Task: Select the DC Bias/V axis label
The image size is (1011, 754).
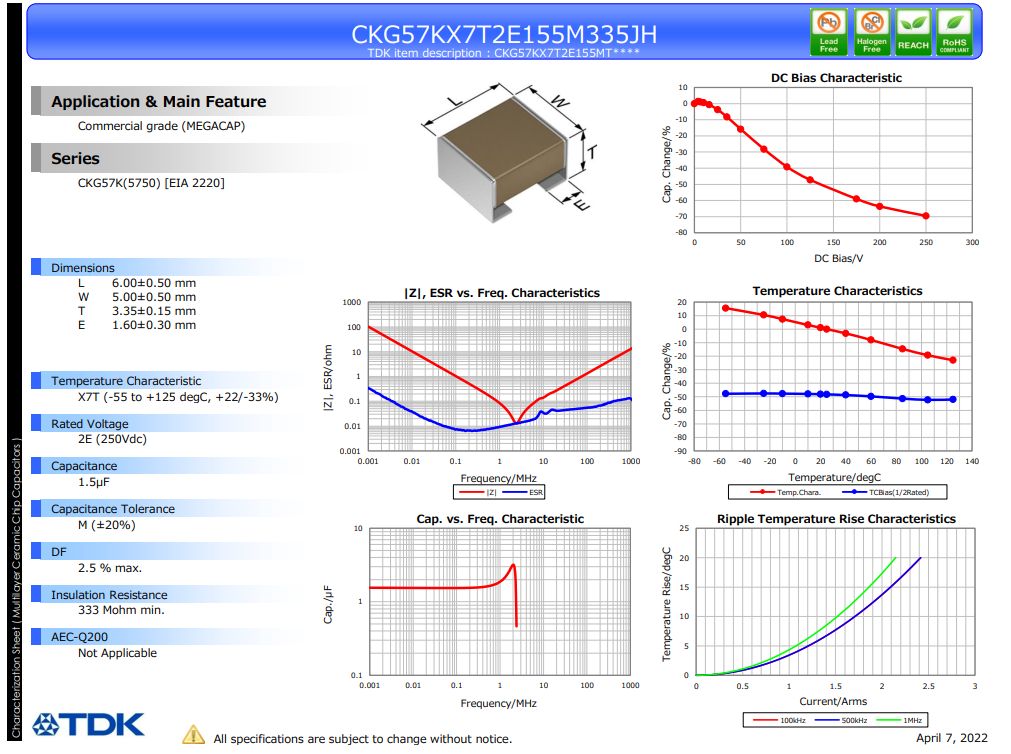Action: click(x=838, y=259)
